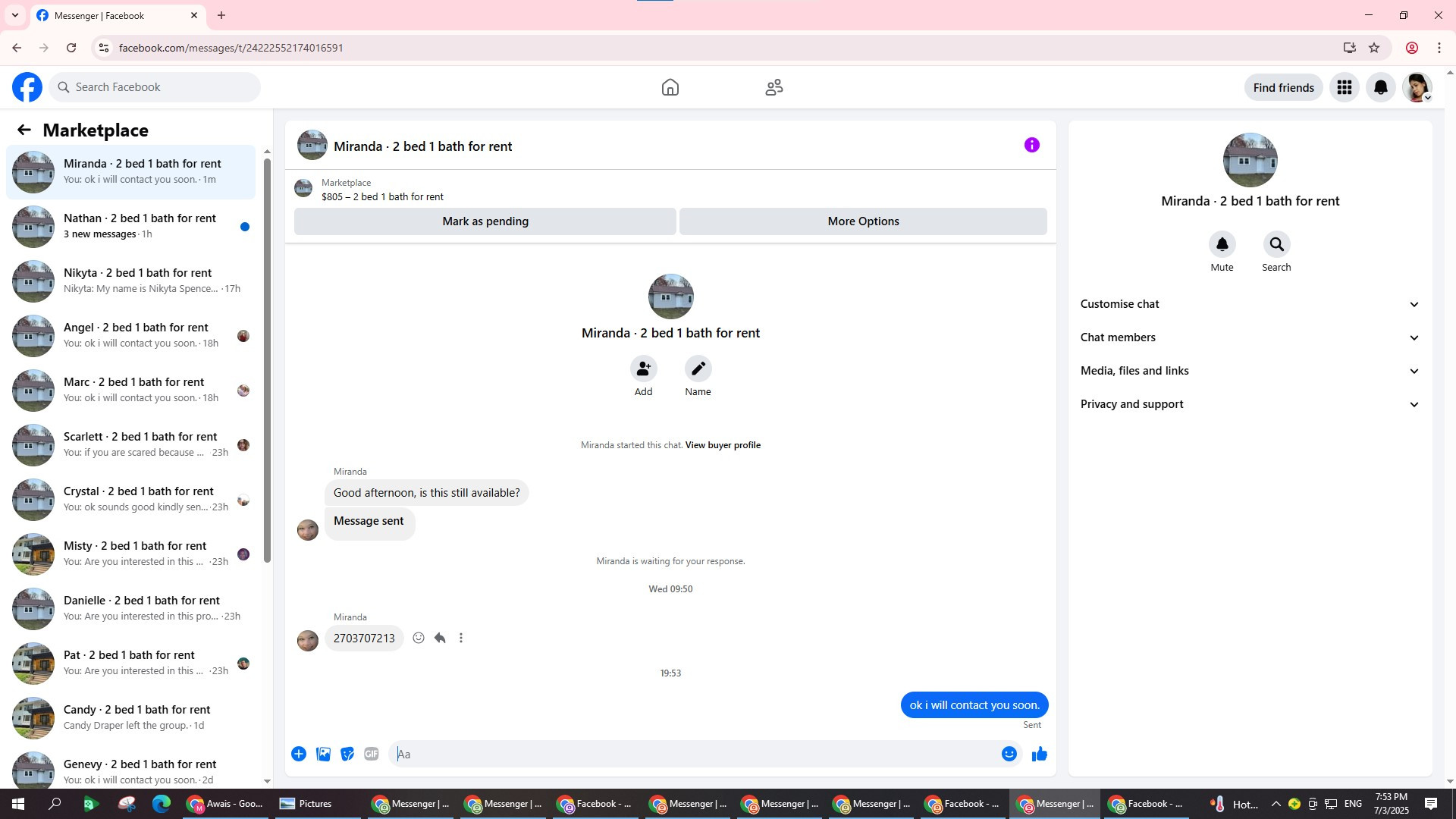Attach a photo via image icon
This screenshot has width=1456, height=819.
323,754
